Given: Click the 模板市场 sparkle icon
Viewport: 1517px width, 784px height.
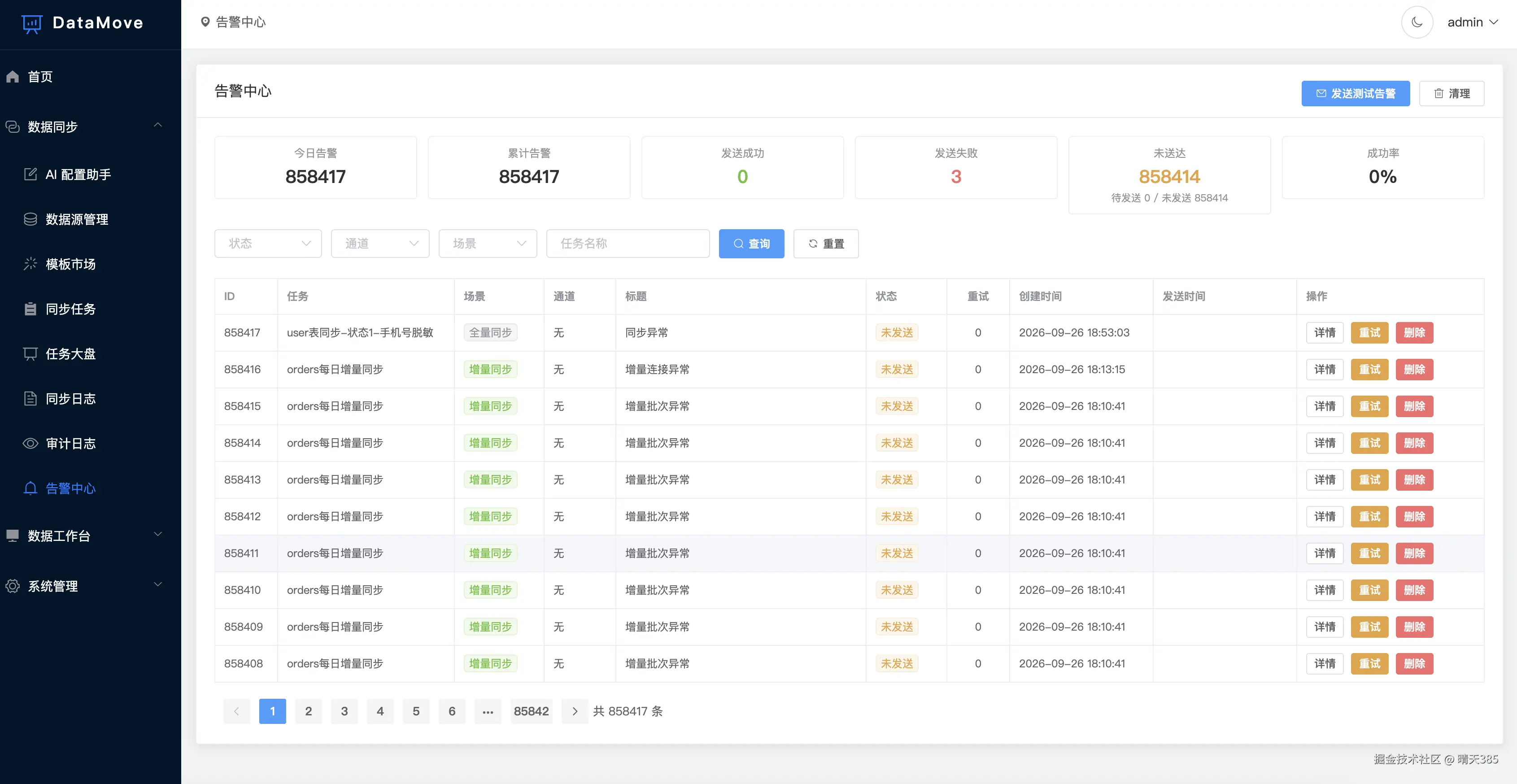Looking at the screenshot, I should tap(30, 264).
